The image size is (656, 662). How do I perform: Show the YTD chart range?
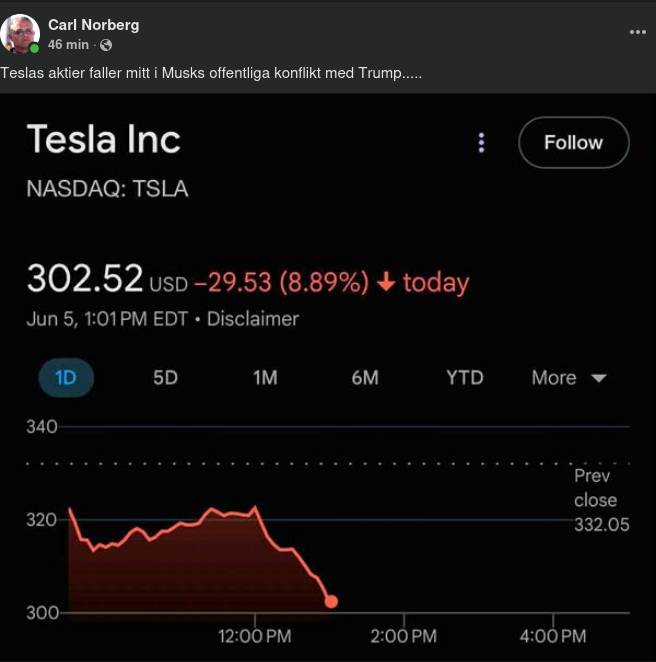pos(464,377)
